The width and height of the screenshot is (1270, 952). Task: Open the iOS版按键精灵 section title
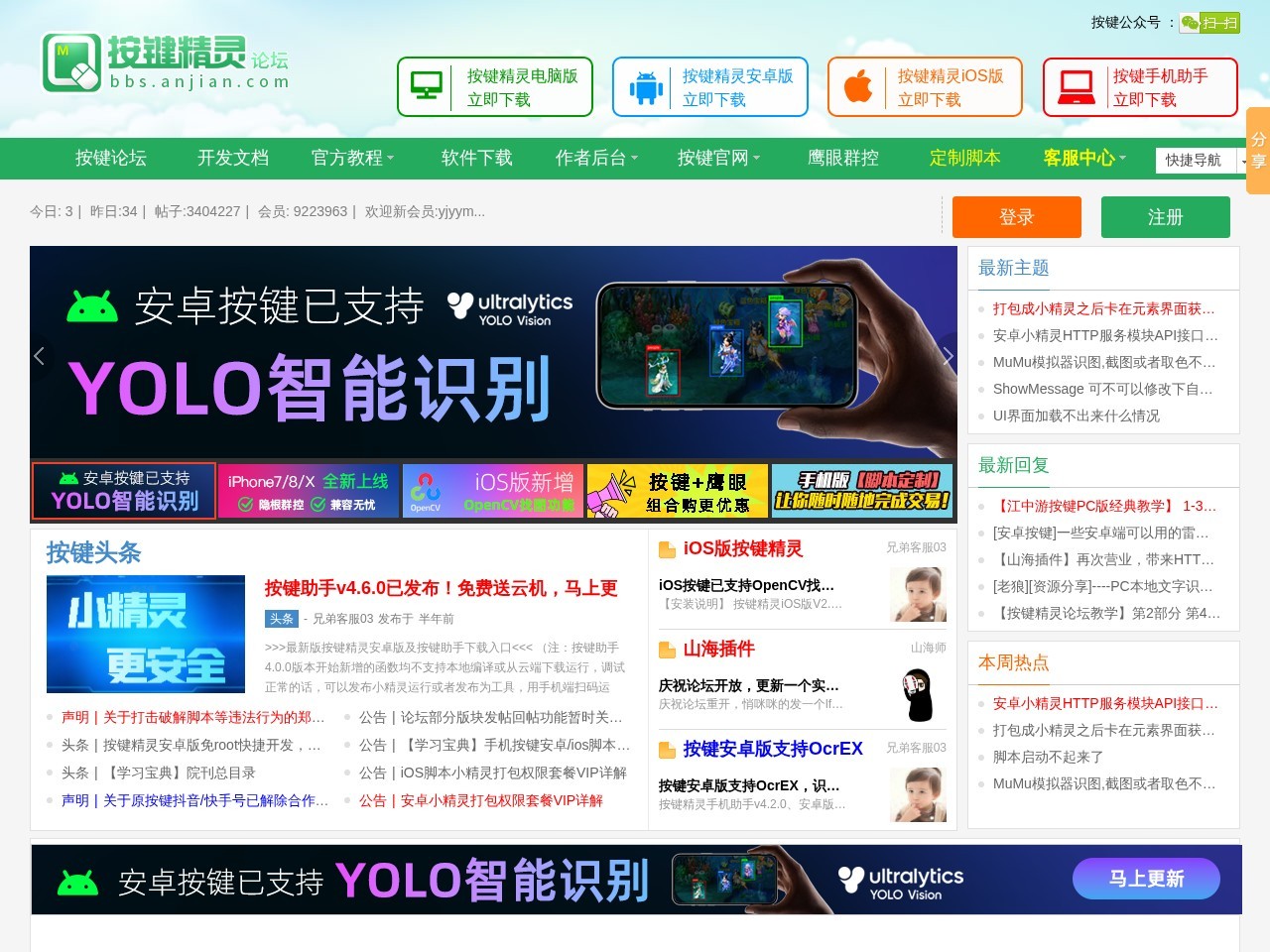[743, 548]
